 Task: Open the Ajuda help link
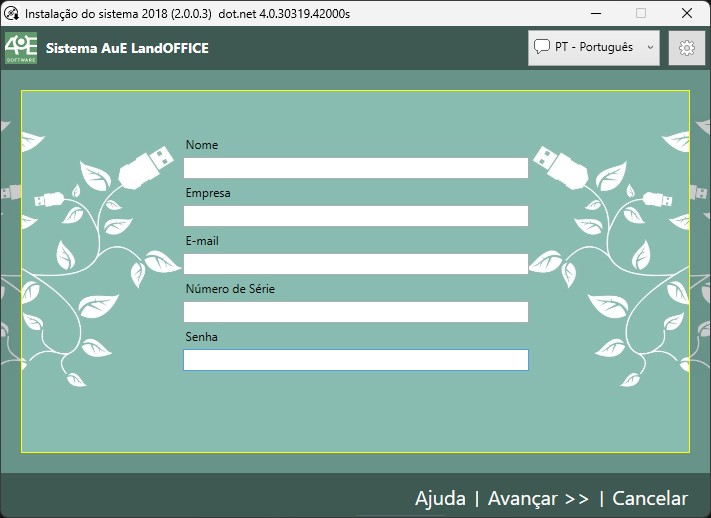pyautogui.click(x=440, y=498)
